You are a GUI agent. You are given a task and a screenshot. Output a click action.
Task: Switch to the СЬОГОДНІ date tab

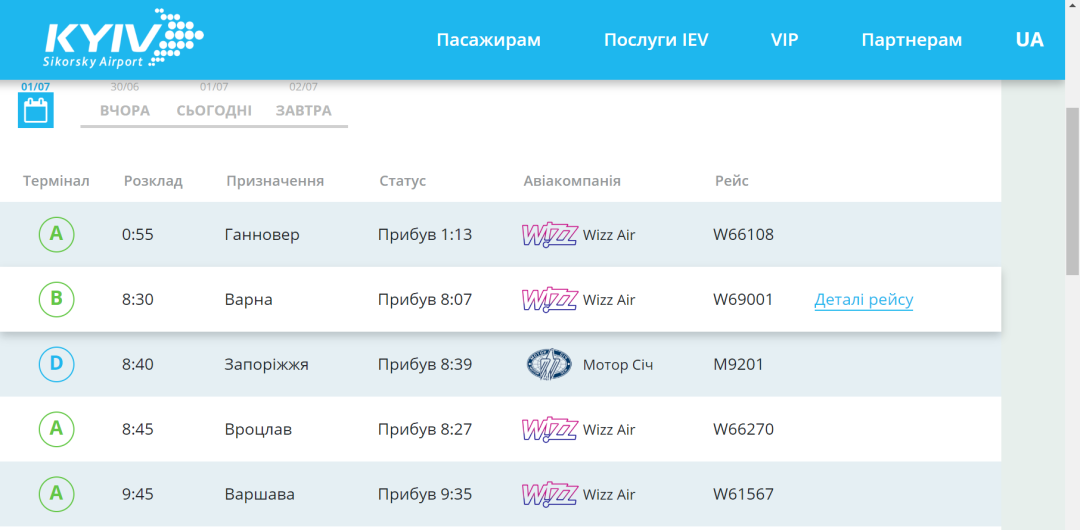[214, 110]
